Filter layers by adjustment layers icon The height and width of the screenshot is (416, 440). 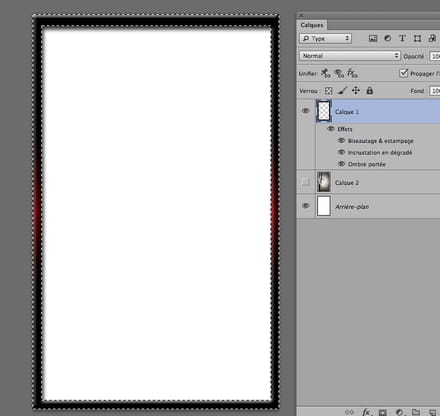click(387, 38)
